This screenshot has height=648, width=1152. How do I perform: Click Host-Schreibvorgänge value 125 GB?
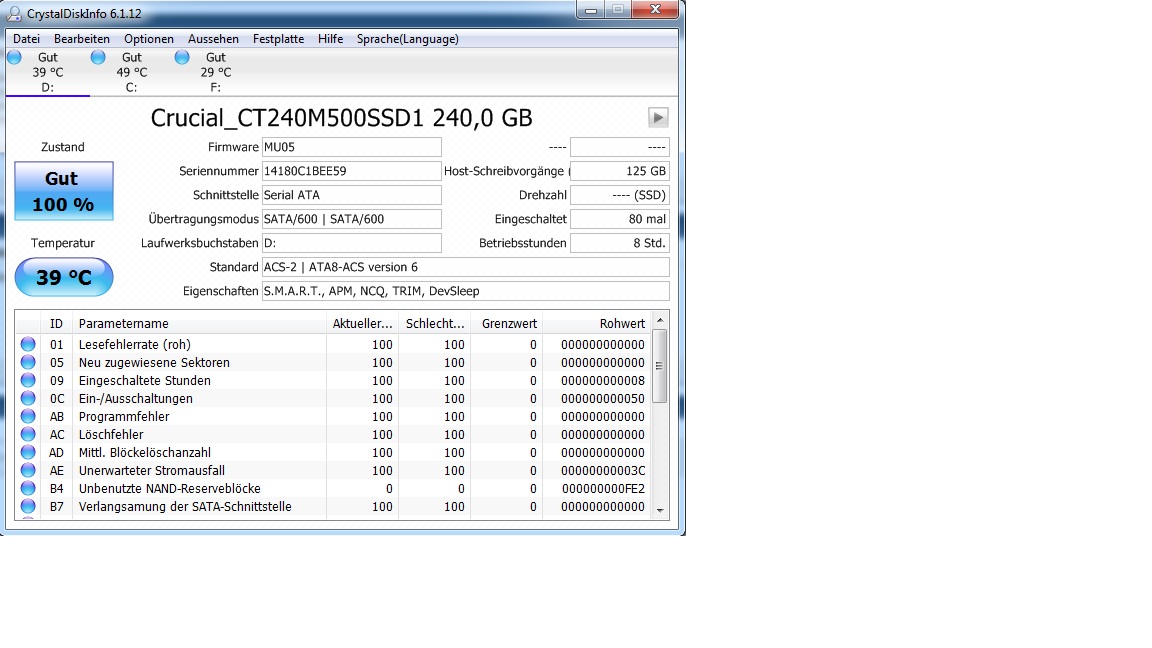[x=620, y=171]
